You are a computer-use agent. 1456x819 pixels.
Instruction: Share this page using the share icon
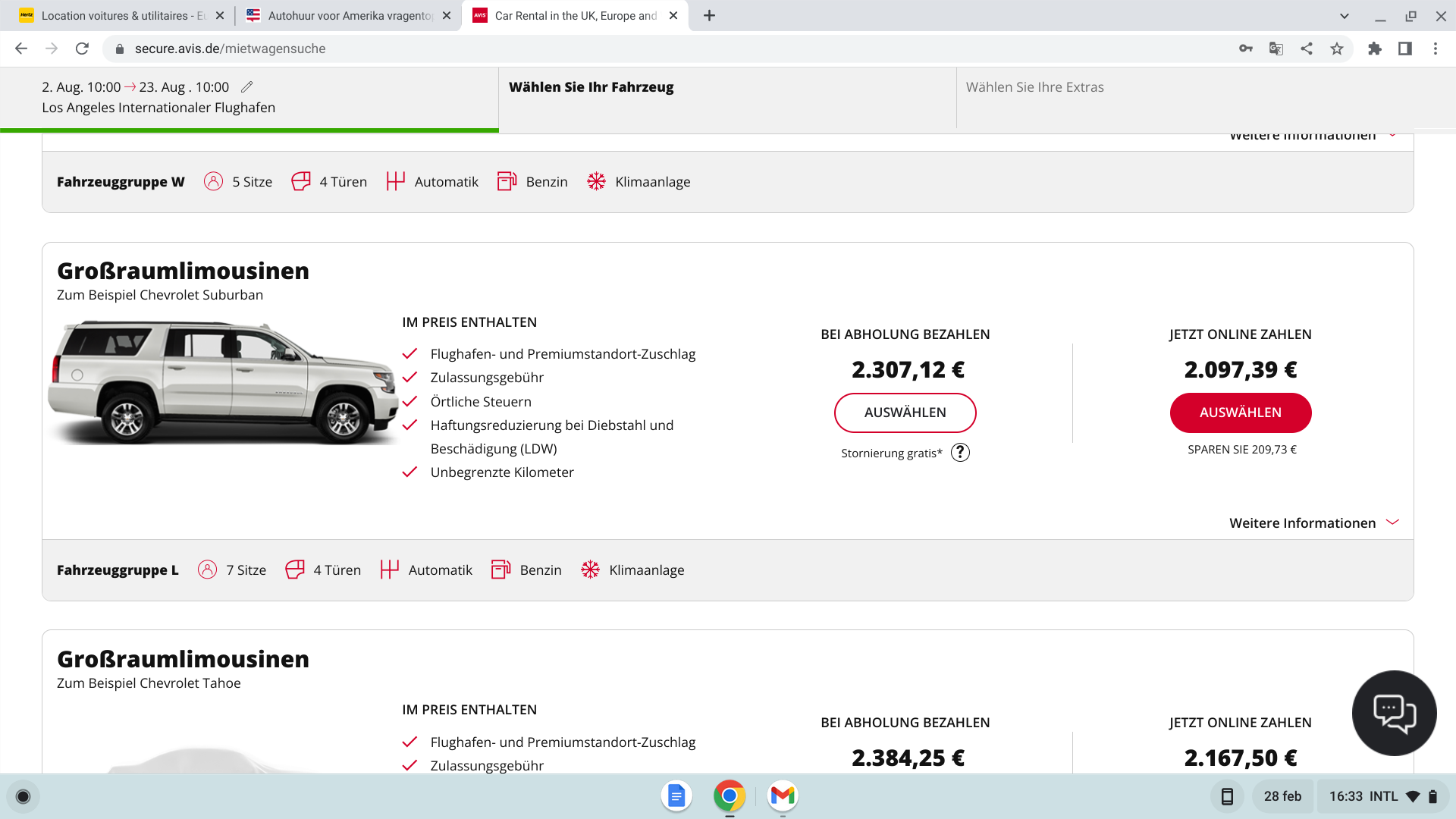[x=1307, y=49]
